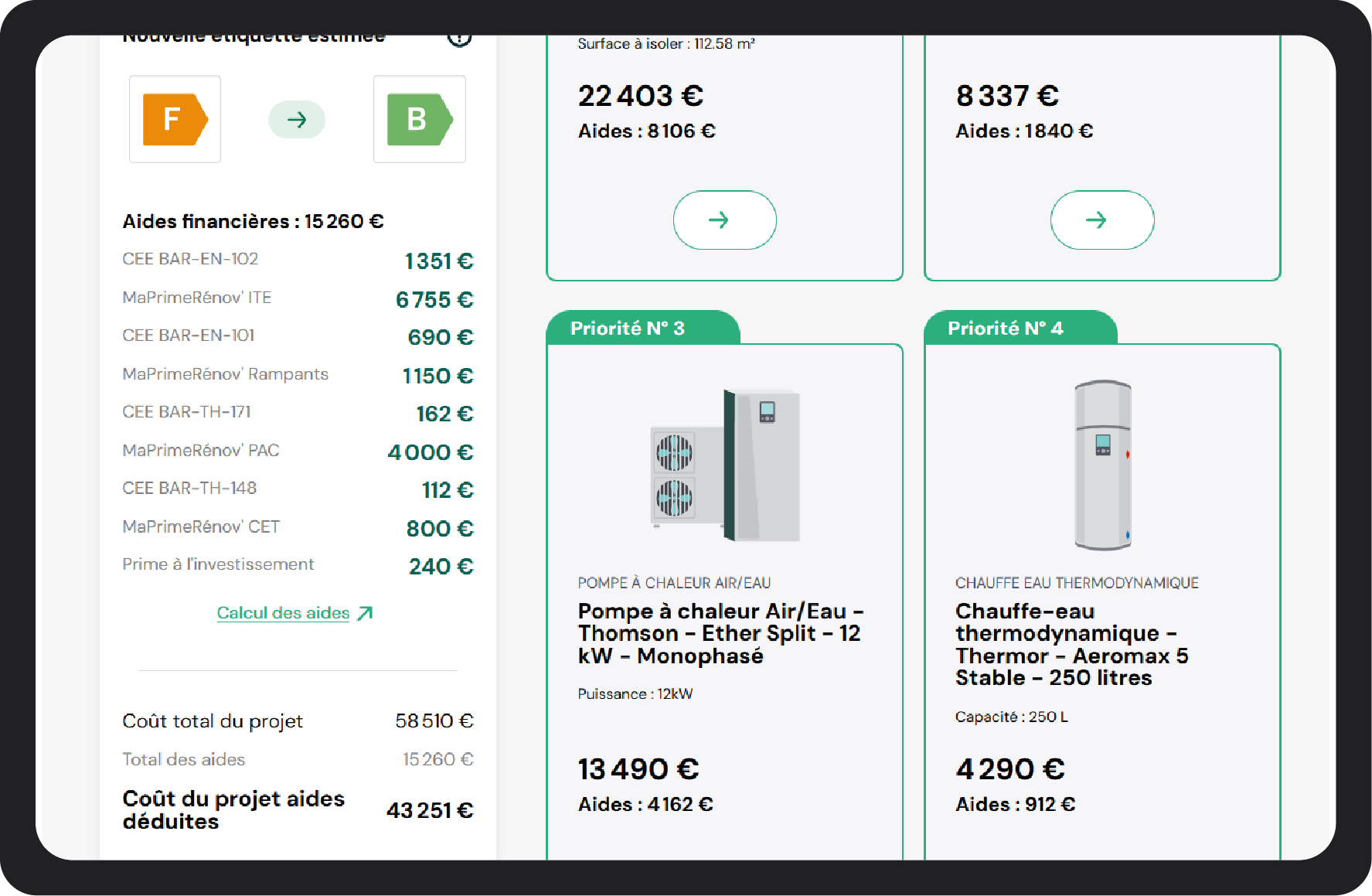This screenshot has width=1372, height=896.
Task: Open the Calcul des aides link
Action: click(283, 612)
